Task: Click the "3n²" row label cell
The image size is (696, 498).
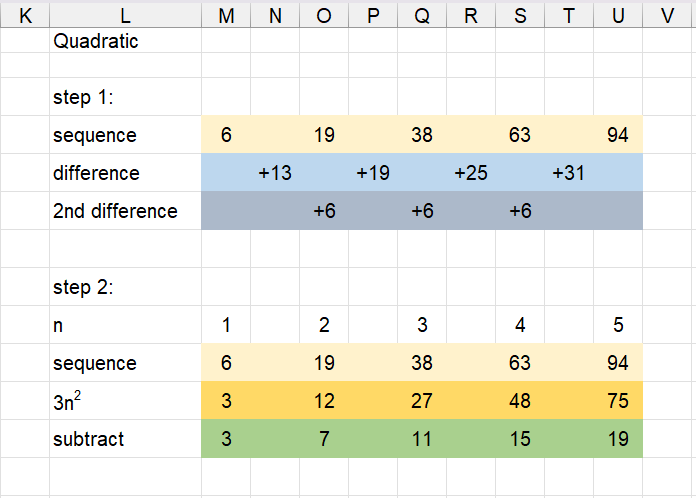Action: [125, 401]
